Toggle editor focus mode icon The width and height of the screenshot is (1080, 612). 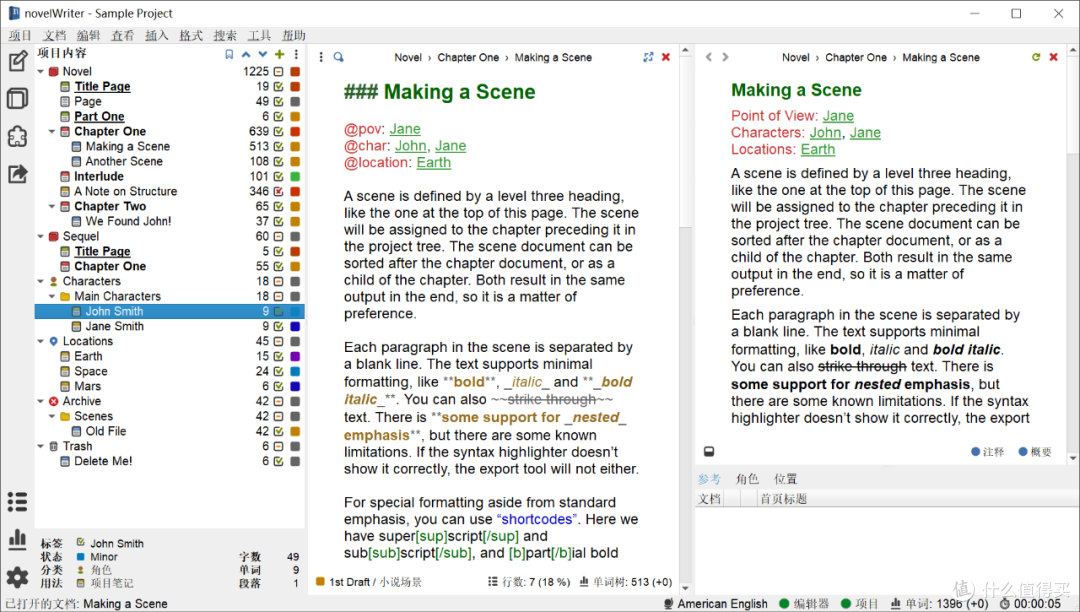648,57
